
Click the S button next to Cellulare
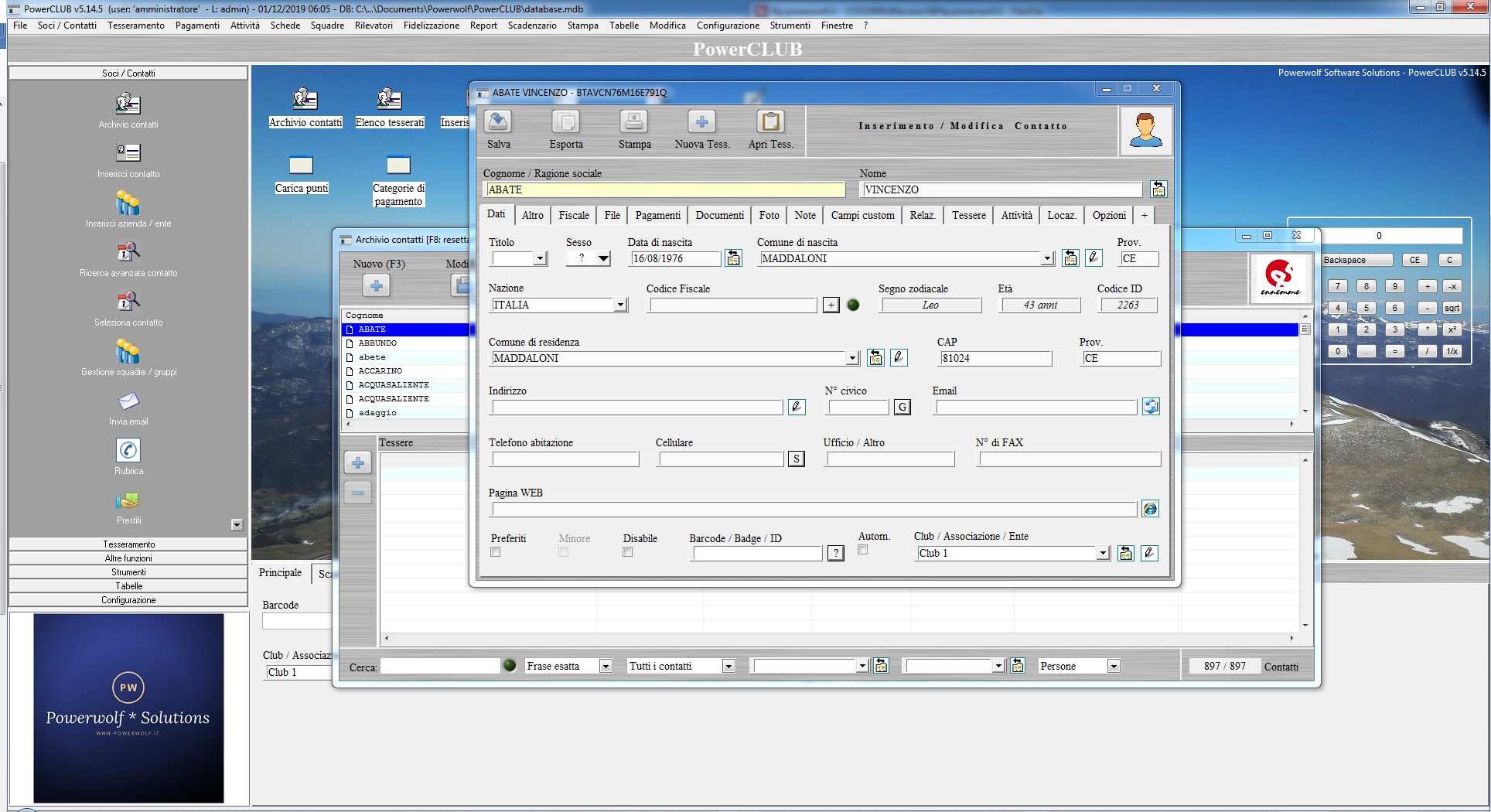click(x=797, y=459)
